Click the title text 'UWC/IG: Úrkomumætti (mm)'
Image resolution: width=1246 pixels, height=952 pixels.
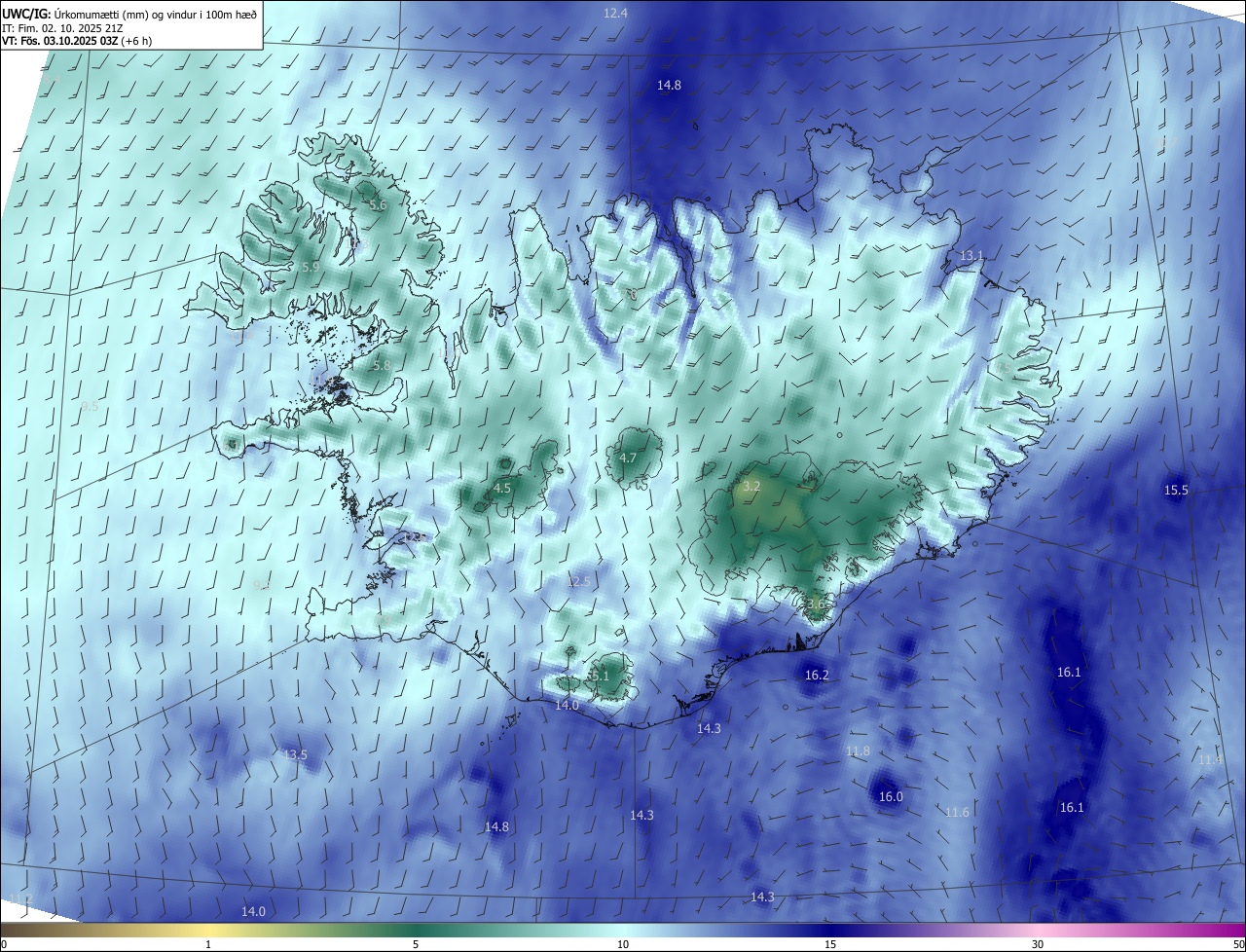click(77, 14)
